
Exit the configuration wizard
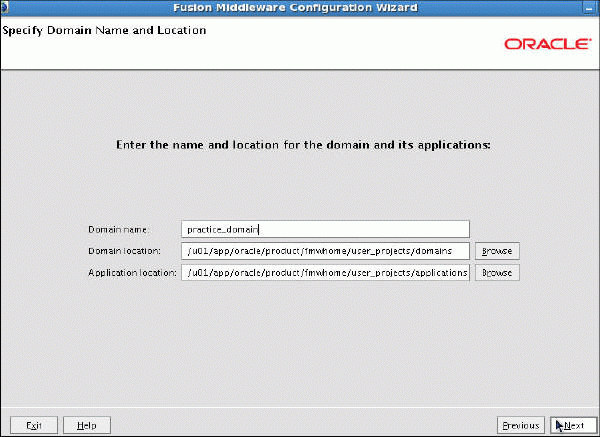tap(34, 425)
